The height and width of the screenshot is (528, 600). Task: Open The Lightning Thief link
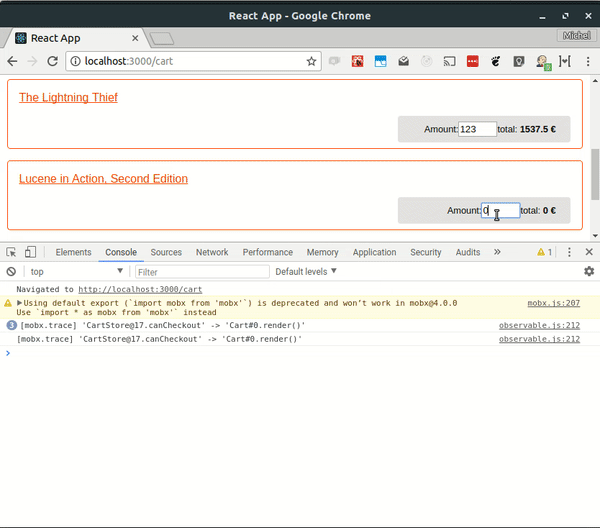click(x=68, y=98)
